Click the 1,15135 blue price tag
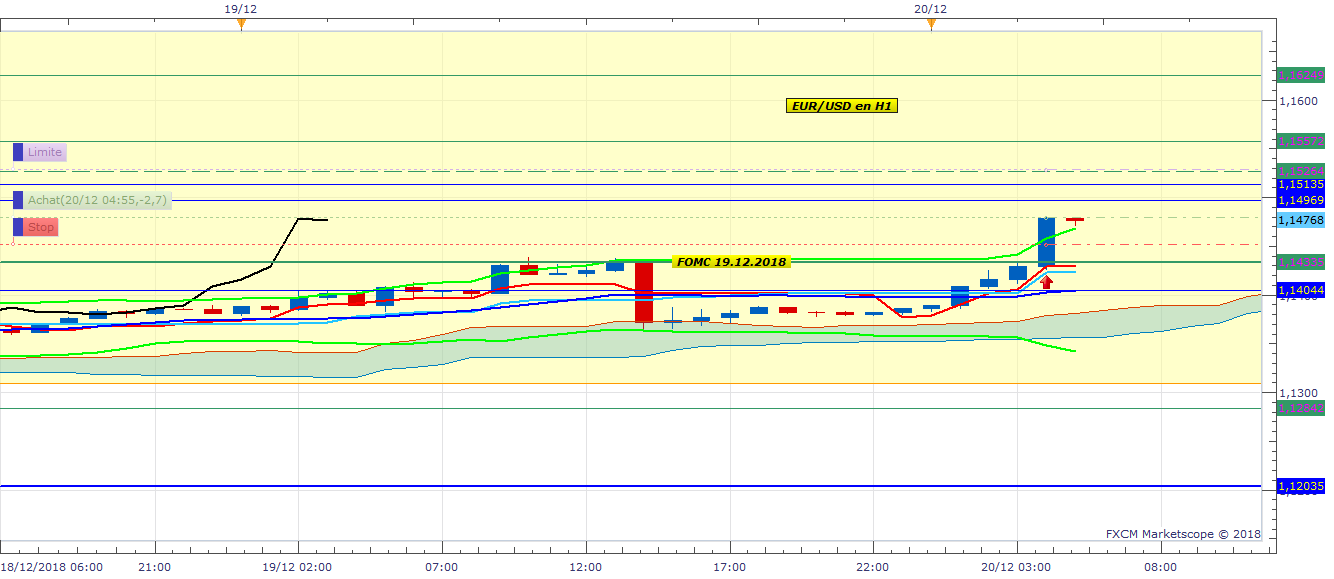 click(1301, 184)
